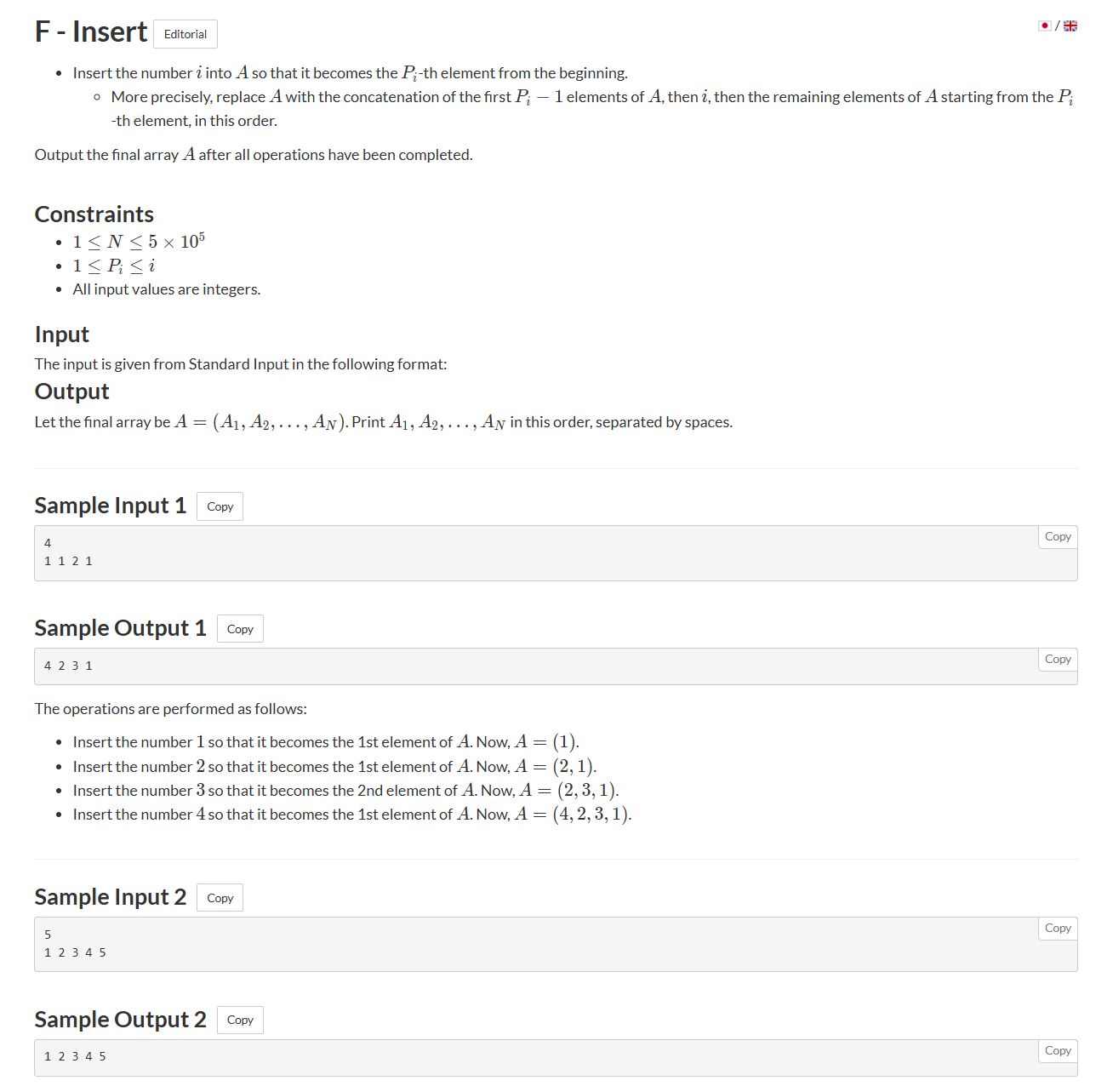Open the Editorial for problem F
1113x1092 pixels.
coord(185,34)
